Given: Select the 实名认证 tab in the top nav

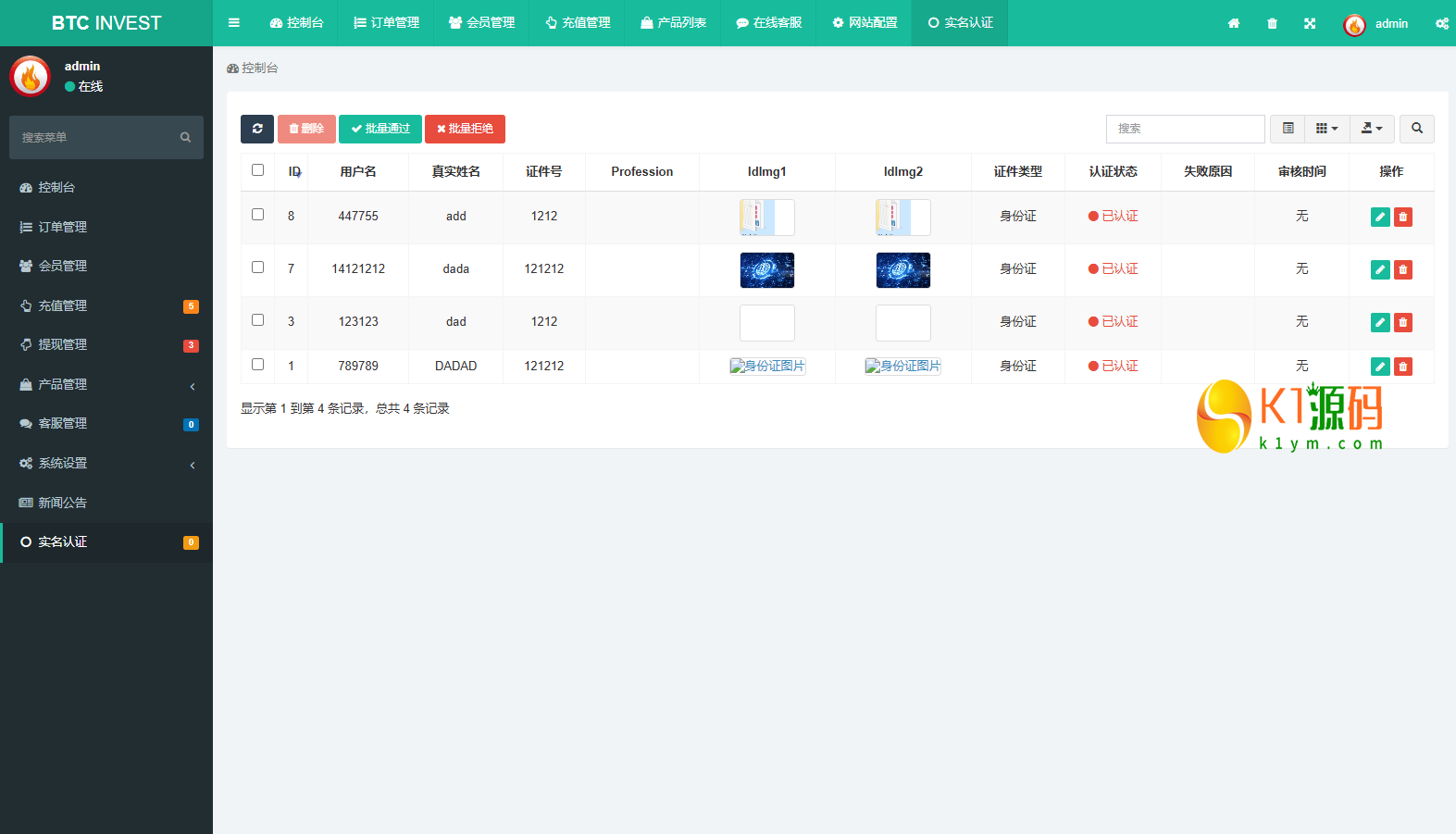Looking at the screenshot, I should coord(960,23).
